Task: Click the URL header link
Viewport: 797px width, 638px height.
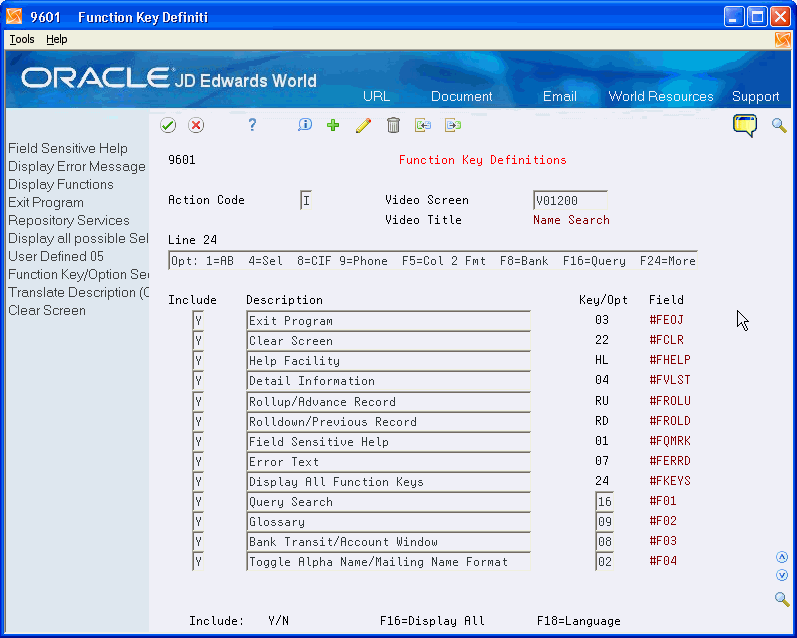Action: point(376,96)
